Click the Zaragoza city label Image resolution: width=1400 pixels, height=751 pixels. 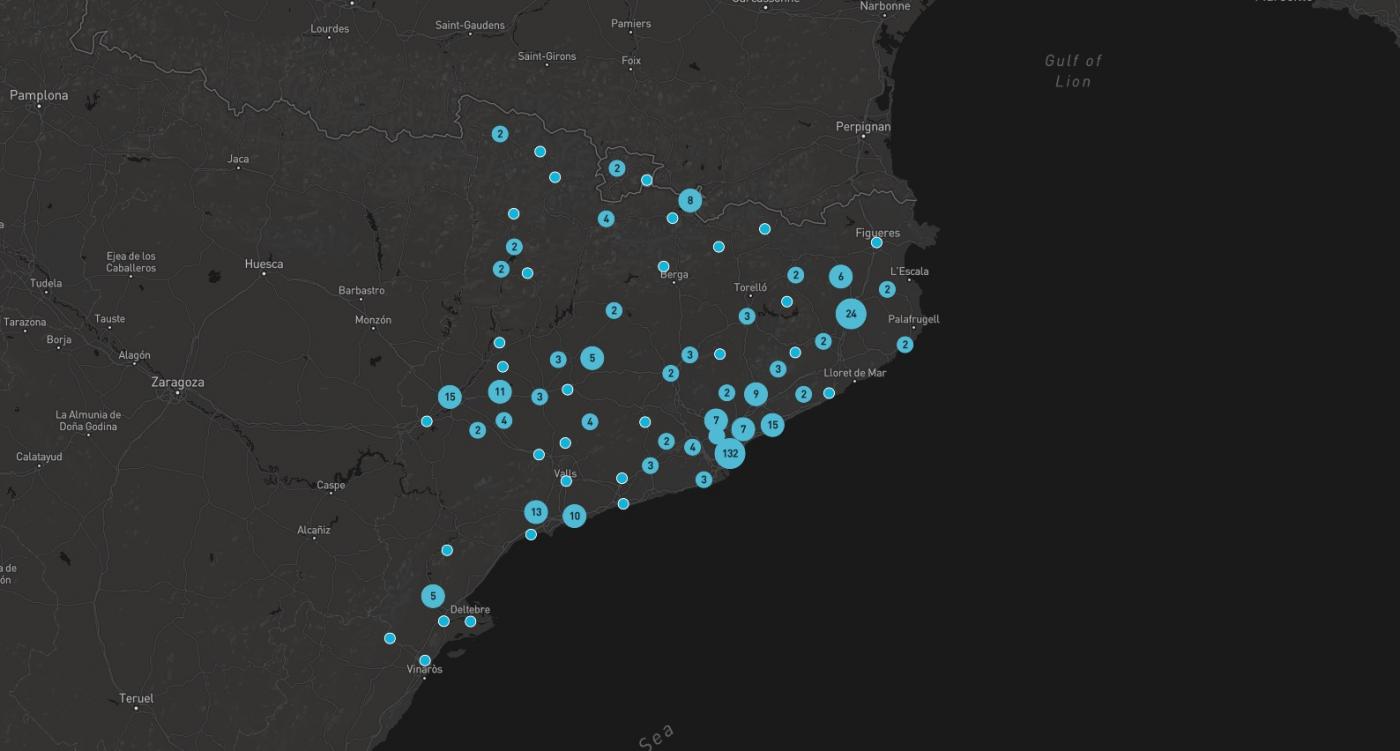178,382
